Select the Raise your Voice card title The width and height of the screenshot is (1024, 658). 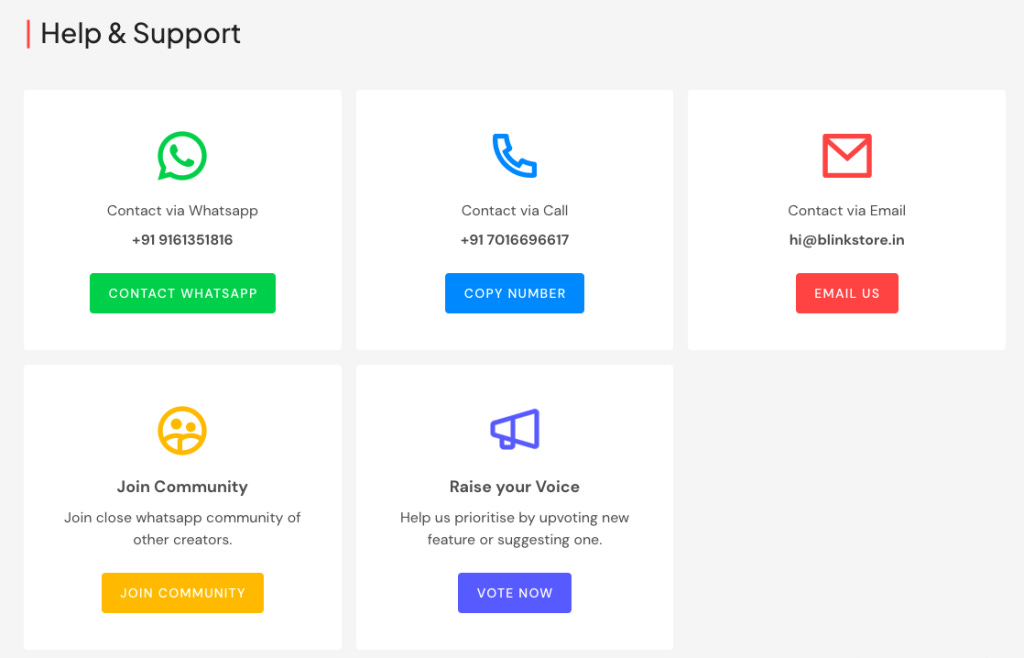click(x=514, y=486)
